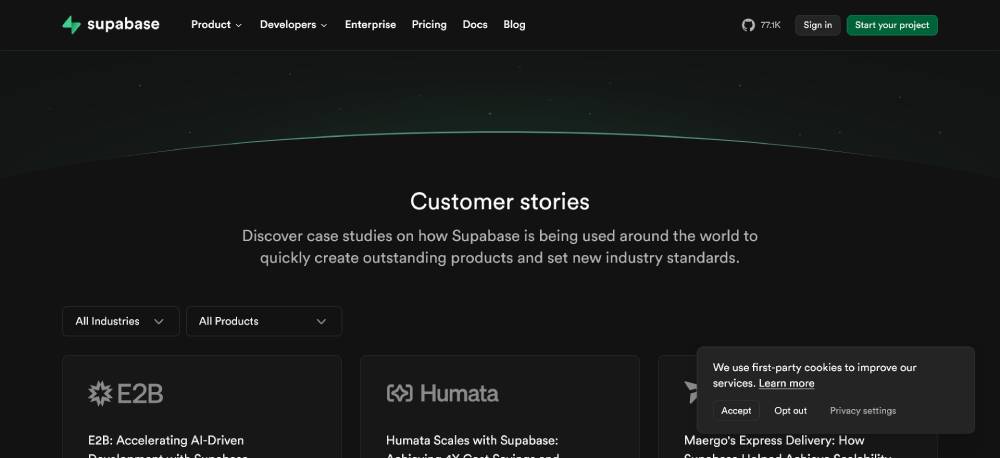The image size is (1000, 458).
Task: Open the All Industries dropdown
Action: [x=121, y=321]
